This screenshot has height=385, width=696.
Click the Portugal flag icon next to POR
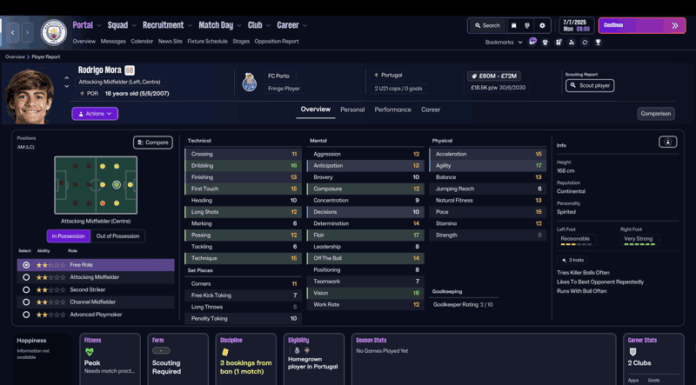(82, 94)
